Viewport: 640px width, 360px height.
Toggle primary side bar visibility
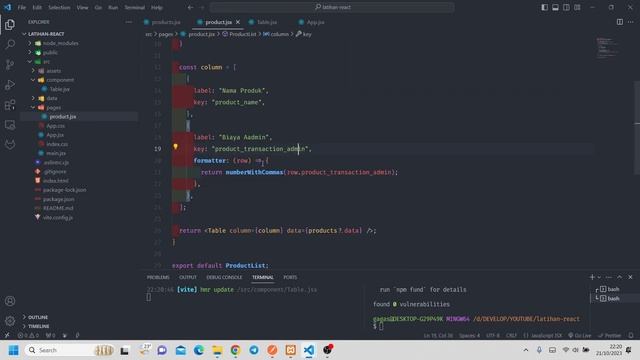pos(544,7)
